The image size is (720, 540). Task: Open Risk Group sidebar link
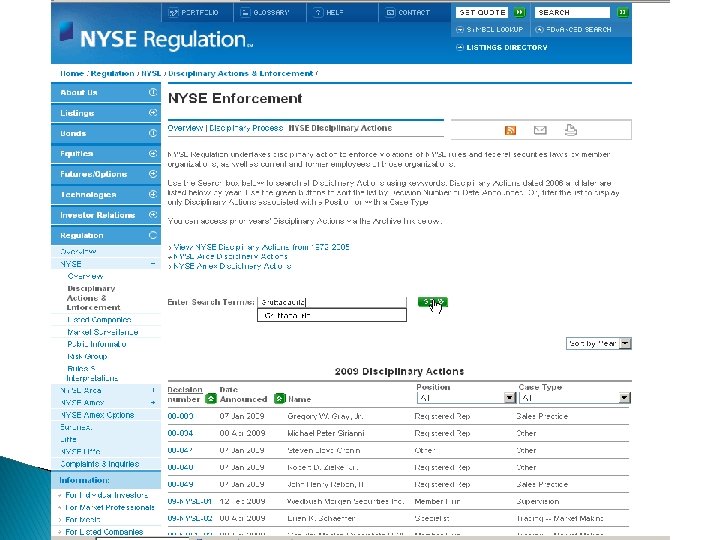point(87,356)
